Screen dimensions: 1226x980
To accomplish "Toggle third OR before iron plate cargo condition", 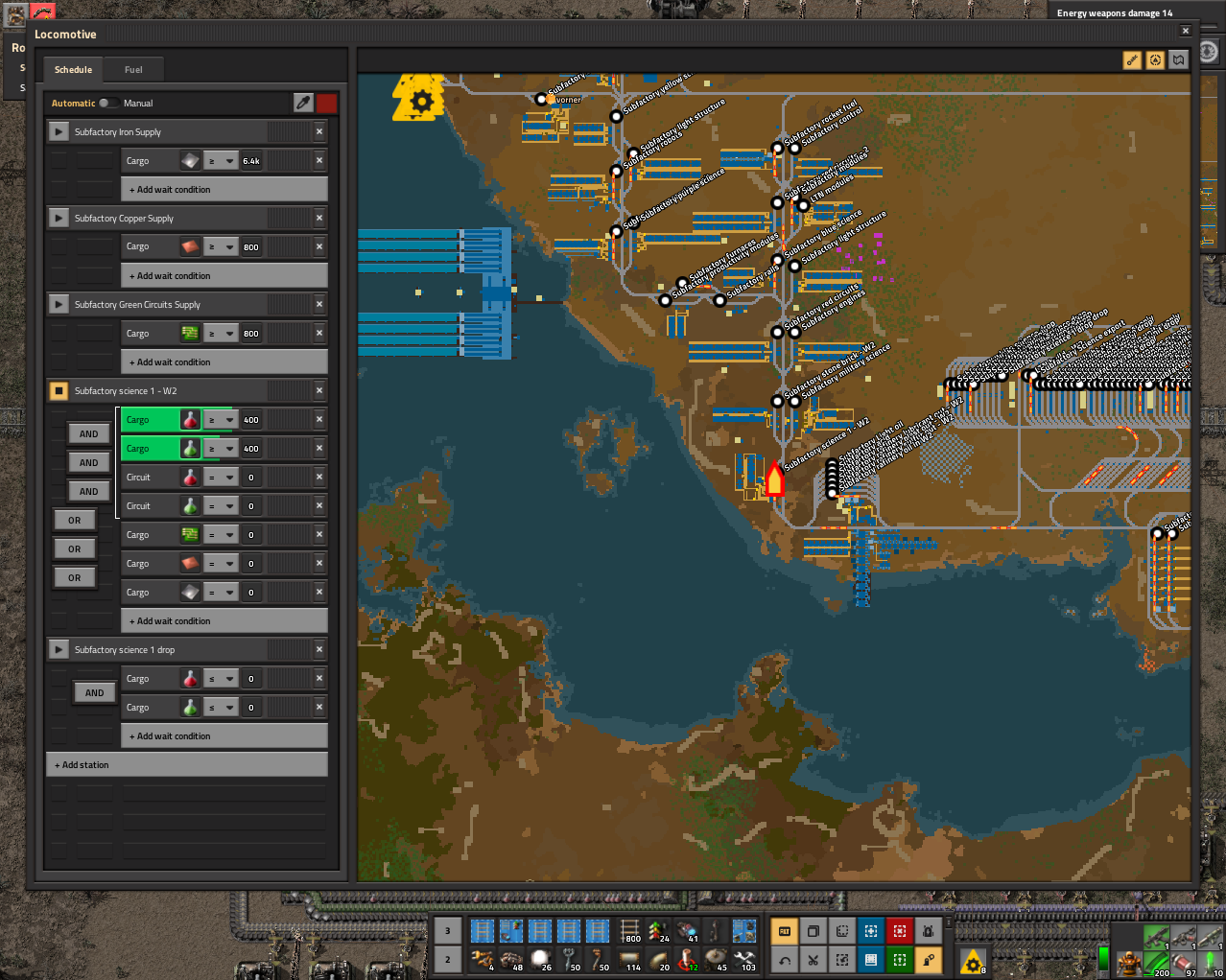I will 75,577.
